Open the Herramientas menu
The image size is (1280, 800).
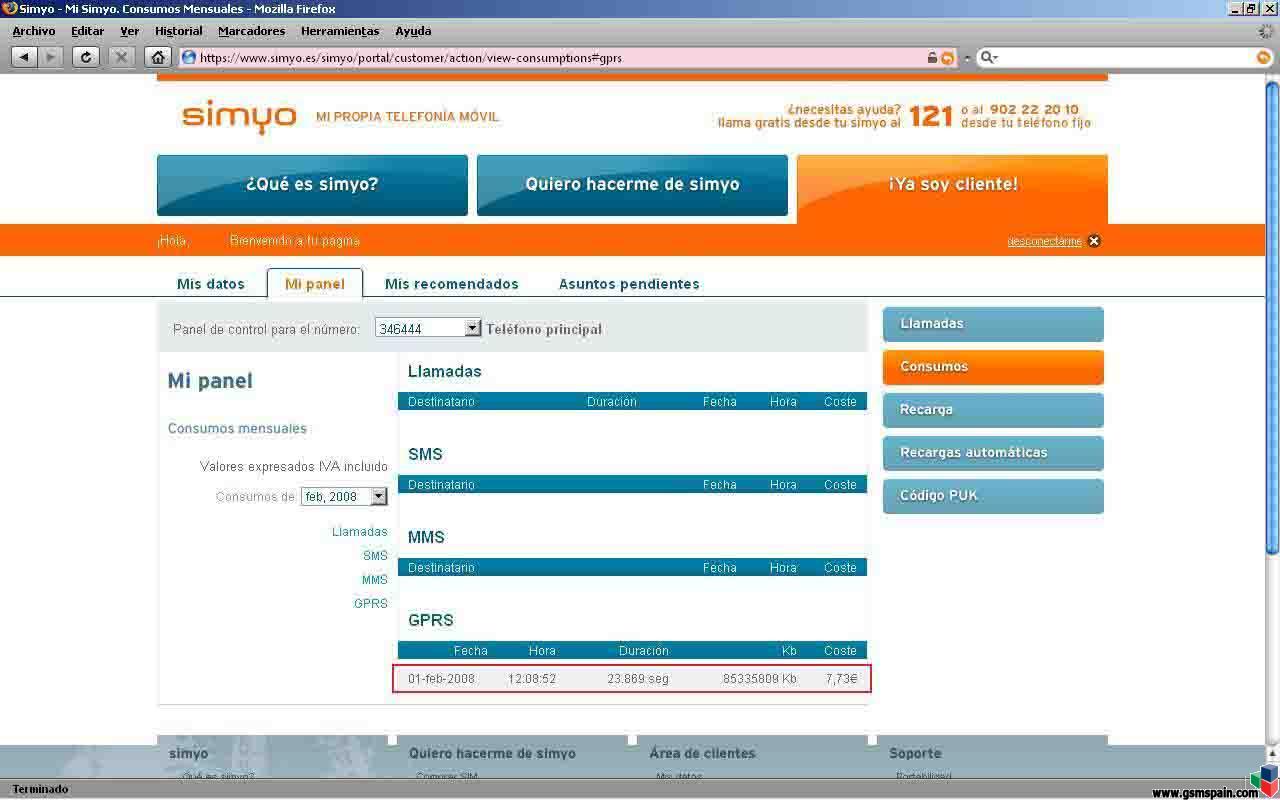coord(340,31)
